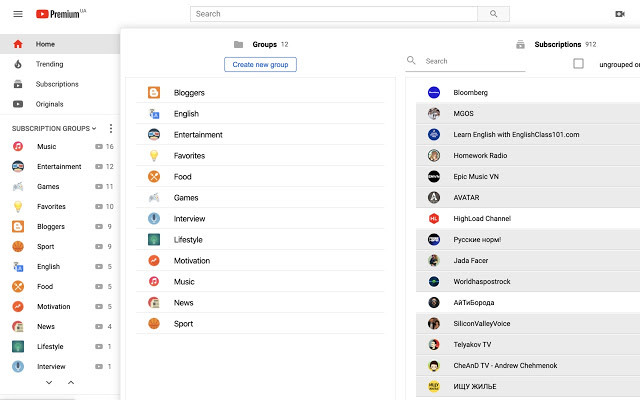640x400 pixels.
Task: Click the Subscriptions header icon
Action: coord(520,44)
